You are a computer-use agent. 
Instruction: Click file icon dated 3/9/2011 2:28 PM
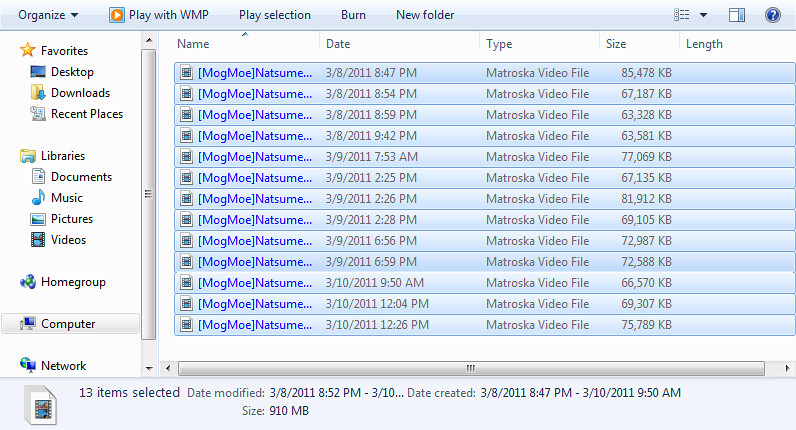[186, 219]
